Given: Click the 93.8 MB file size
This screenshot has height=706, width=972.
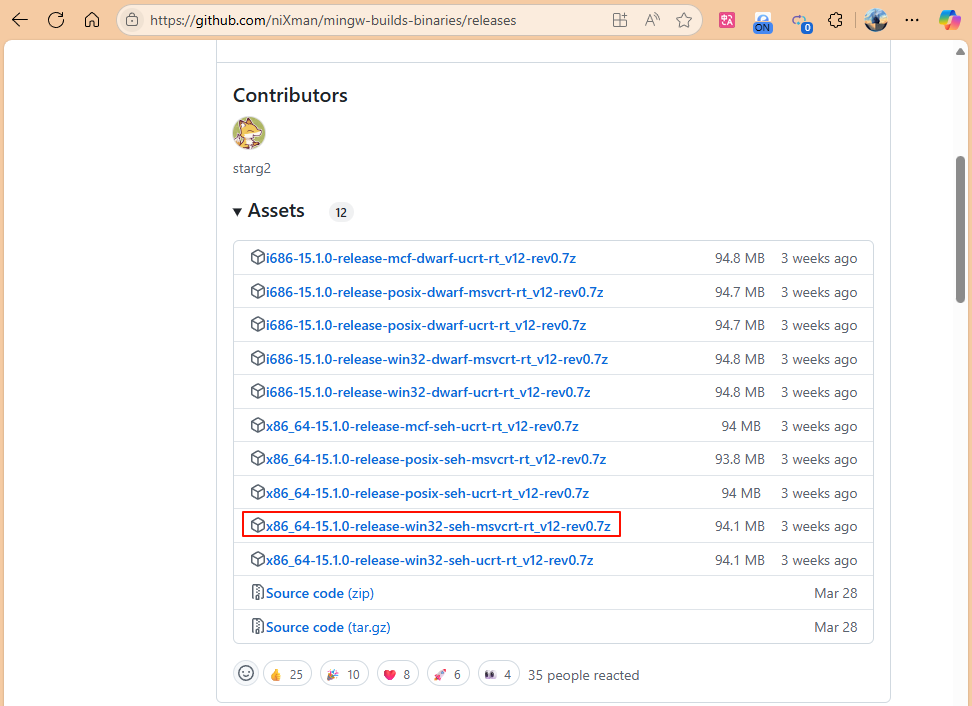Looking at the screenshot, I should click(740, 459).
